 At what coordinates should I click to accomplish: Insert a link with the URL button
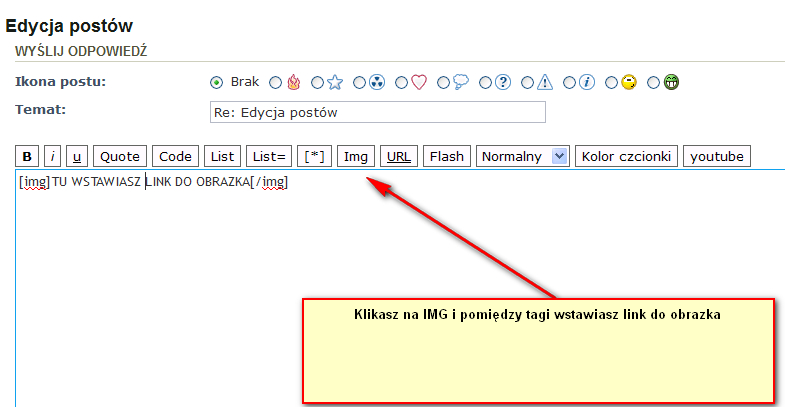[x=398, y=156]
